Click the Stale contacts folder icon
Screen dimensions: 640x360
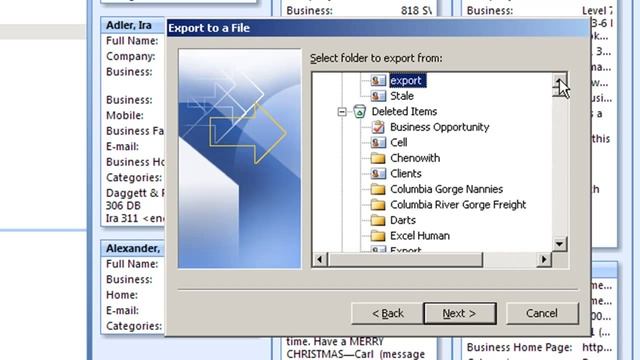[378, 96]
